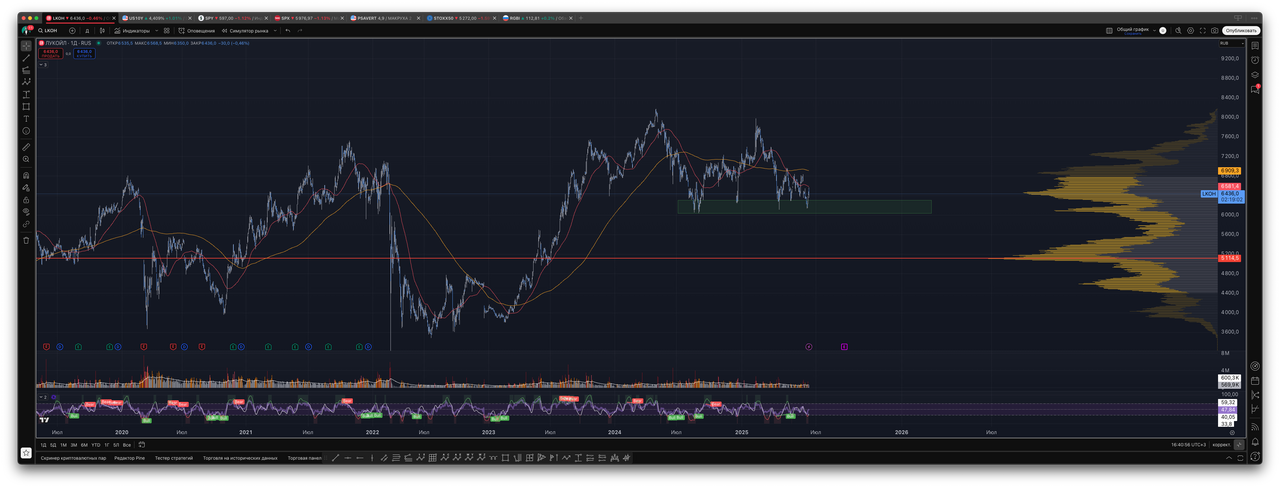Open the alerts clock panel
Viewport: 1280px width, 488px height.
(1254, 60)
